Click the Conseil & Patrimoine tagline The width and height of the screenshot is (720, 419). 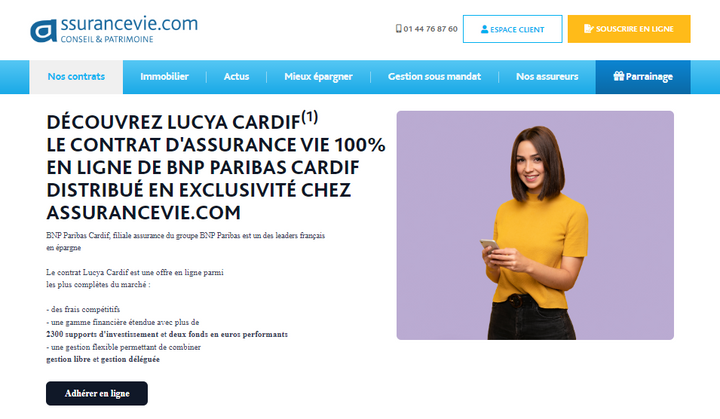tap(107, 40)
